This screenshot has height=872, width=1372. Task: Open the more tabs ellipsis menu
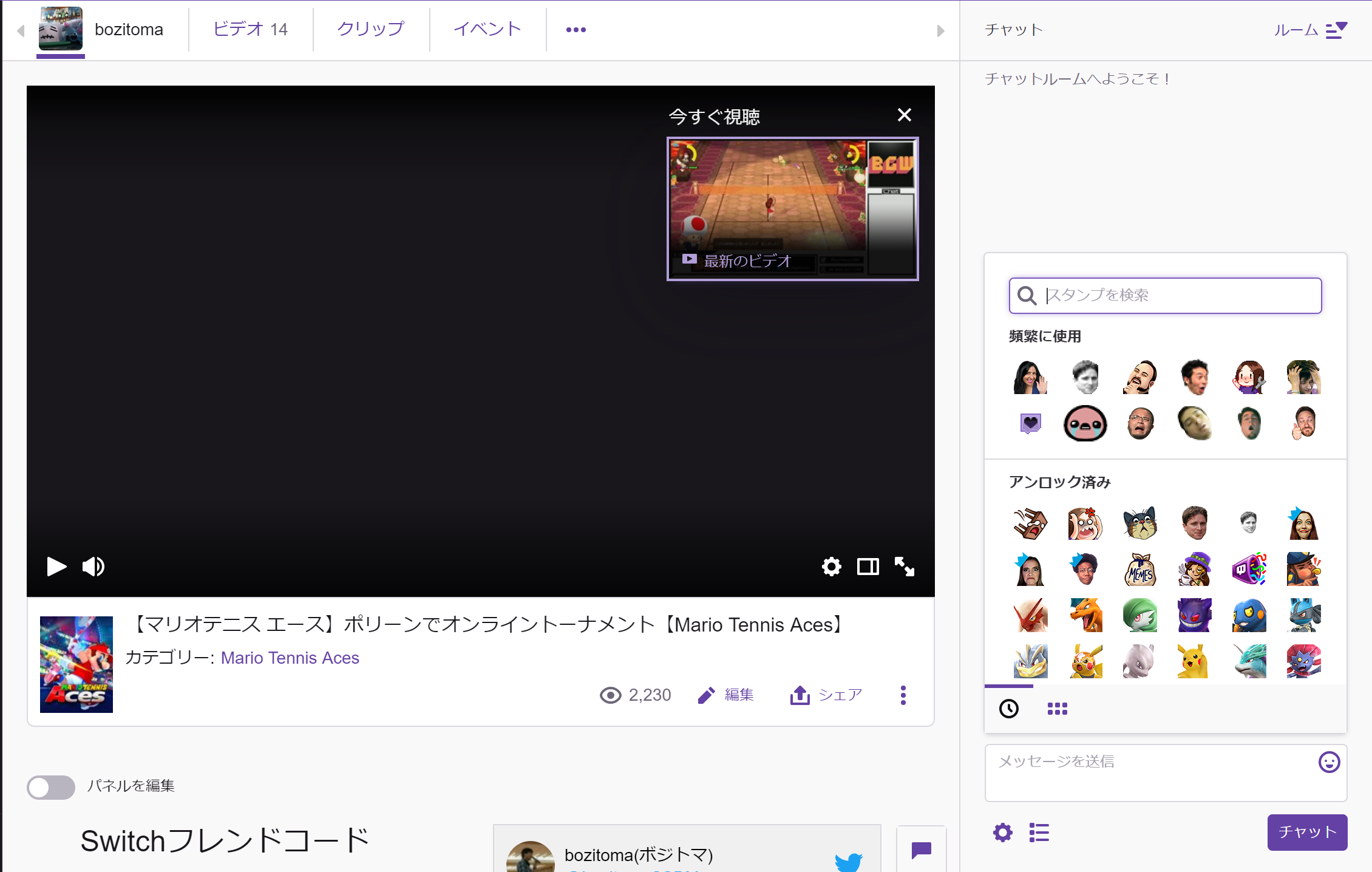576,29
